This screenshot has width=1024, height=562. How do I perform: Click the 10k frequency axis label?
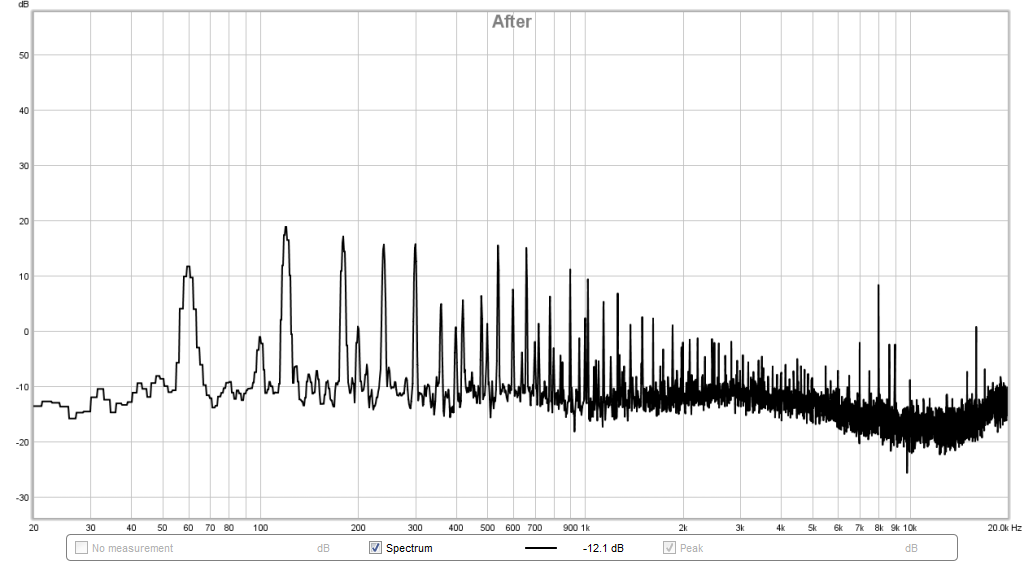(910, 527)
